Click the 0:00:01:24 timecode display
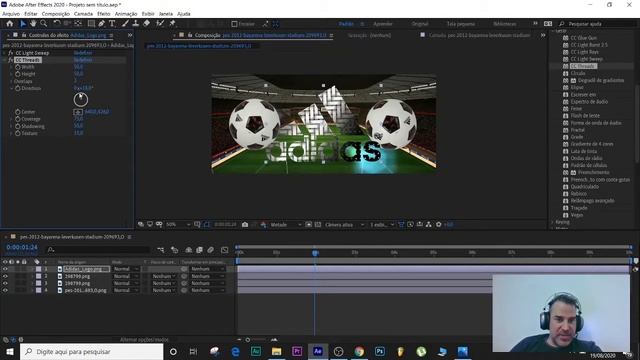This screenshot has height=360, width=640. tap(22, 247)
